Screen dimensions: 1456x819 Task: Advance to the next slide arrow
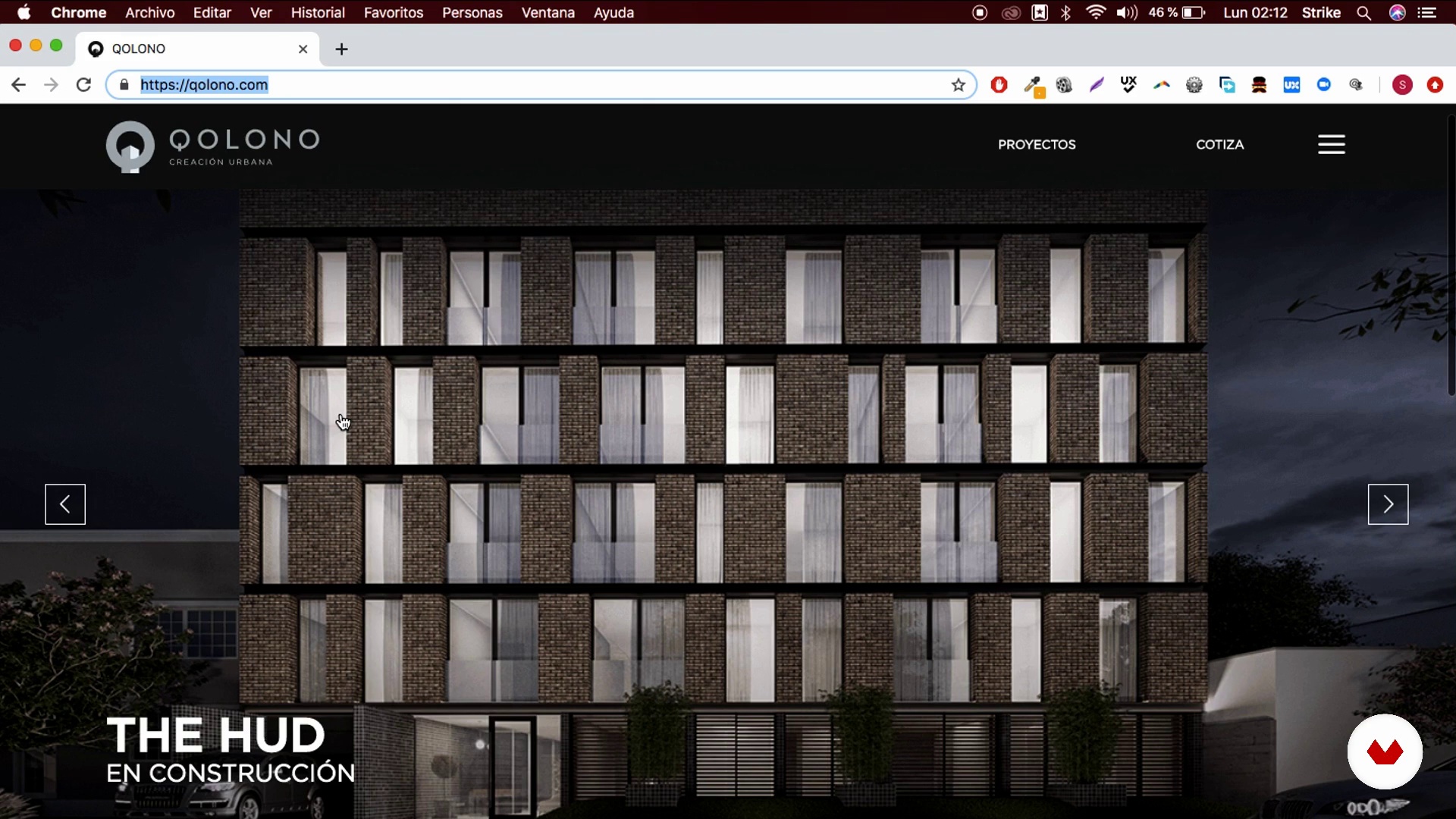coord(1388,504)
